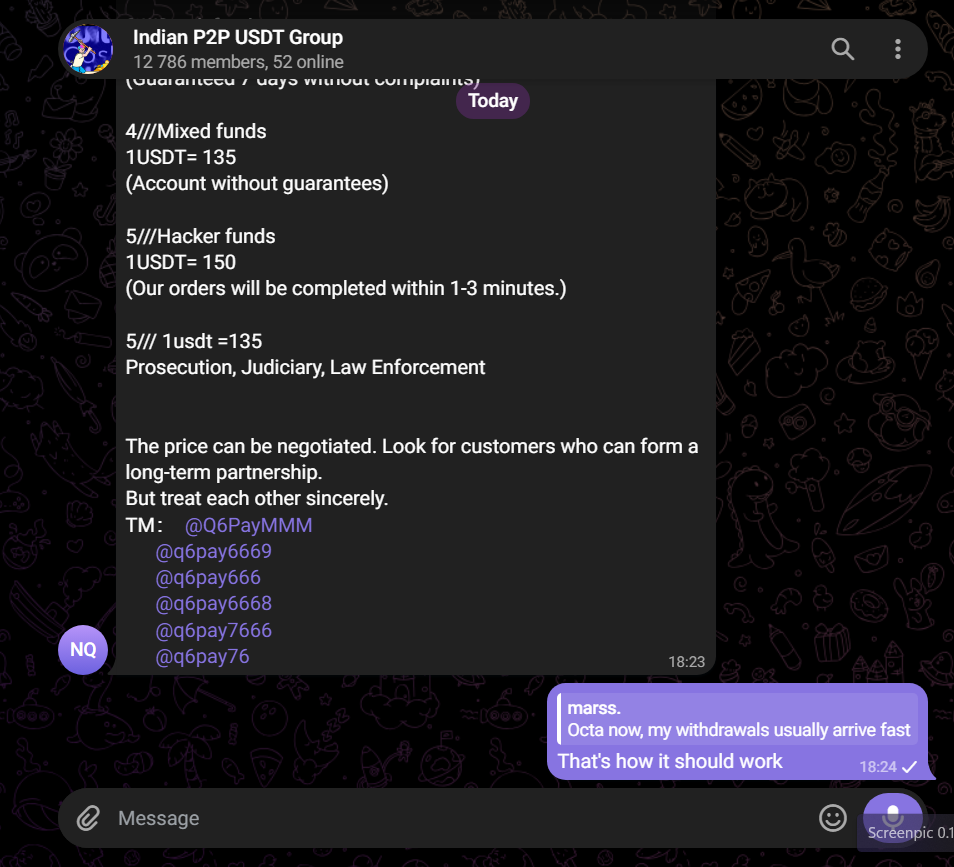This screenshot has height=867, width=954.
Task: Open the @q6pay6668 mention link
Action: [214, 604]
